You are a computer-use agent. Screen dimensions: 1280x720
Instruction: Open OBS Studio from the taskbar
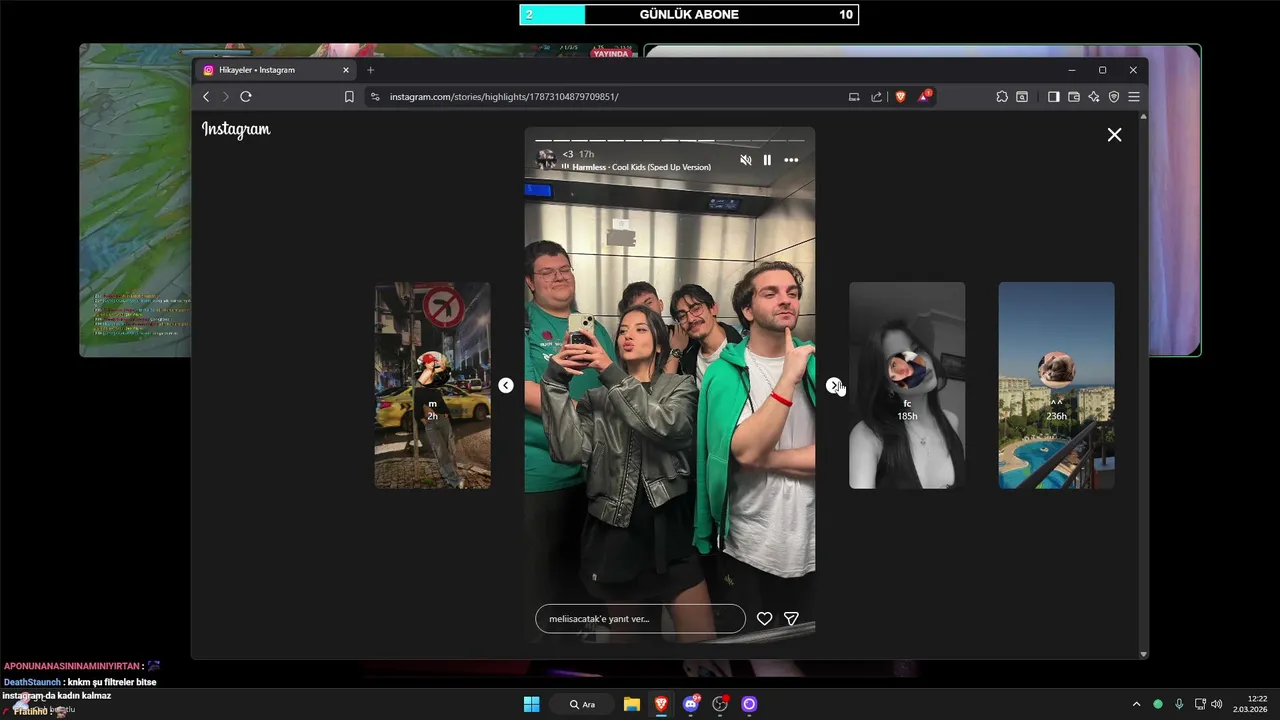720,704
